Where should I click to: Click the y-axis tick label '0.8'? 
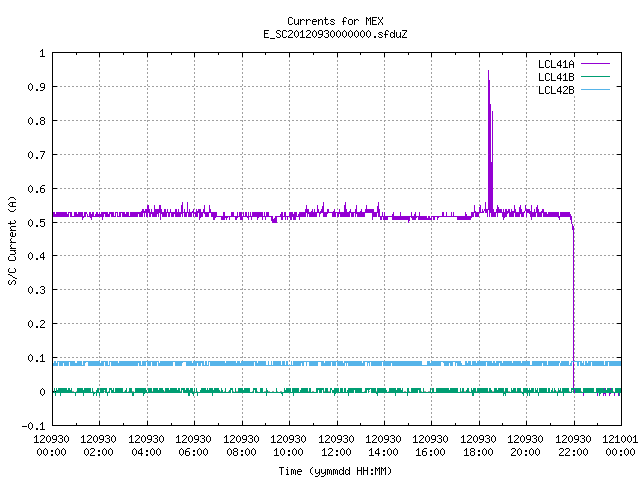point(36,121)
